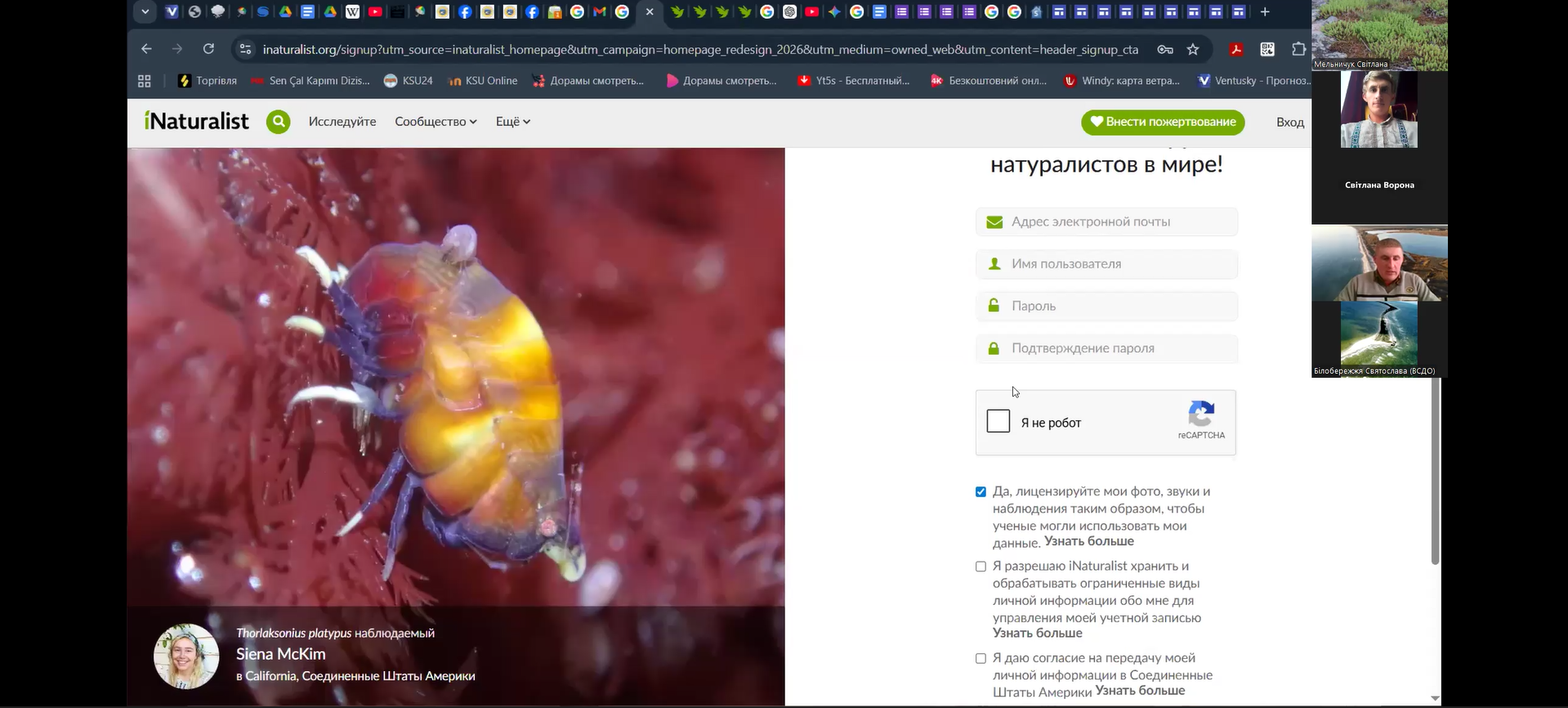Open the browser extensions puzzle icon
The image size is (1568, 708).
pyautogui.click(x=1298, y=49)
